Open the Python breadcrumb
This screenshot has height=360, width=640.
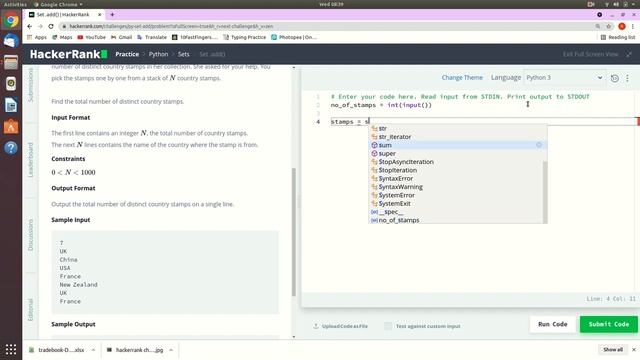click(158, 54)
